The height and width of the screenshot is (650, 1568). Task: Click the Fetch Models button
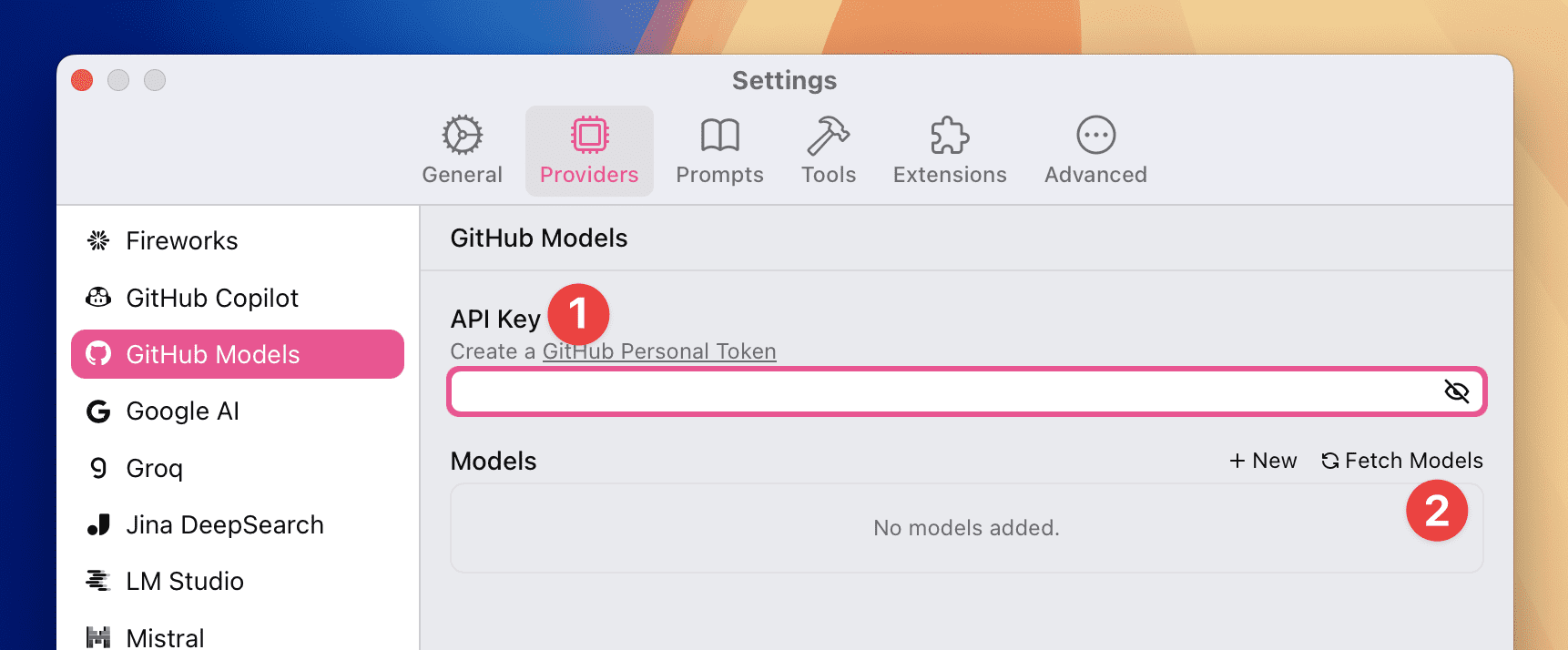point(1402,461)
